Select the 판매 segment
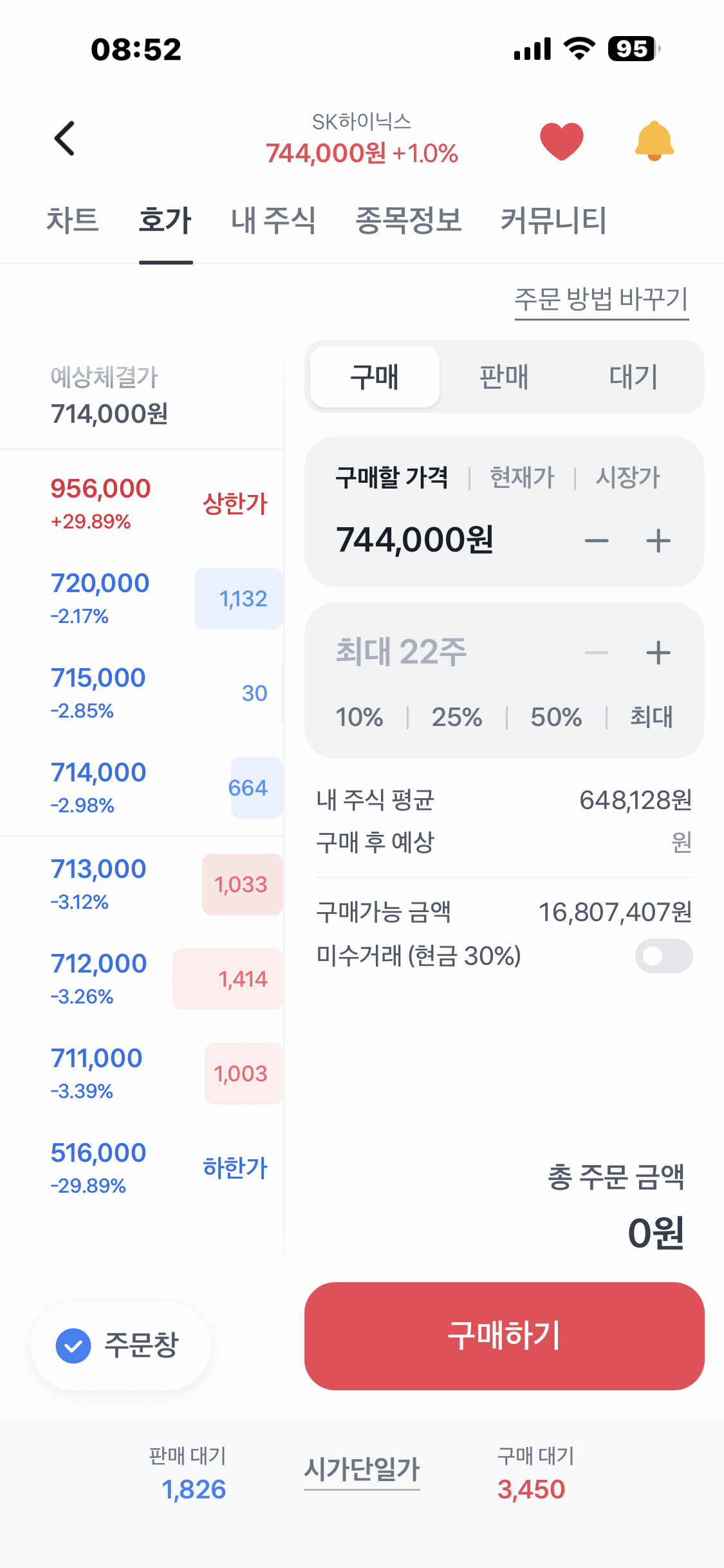The image size is (724, 1568). [504, 377]
